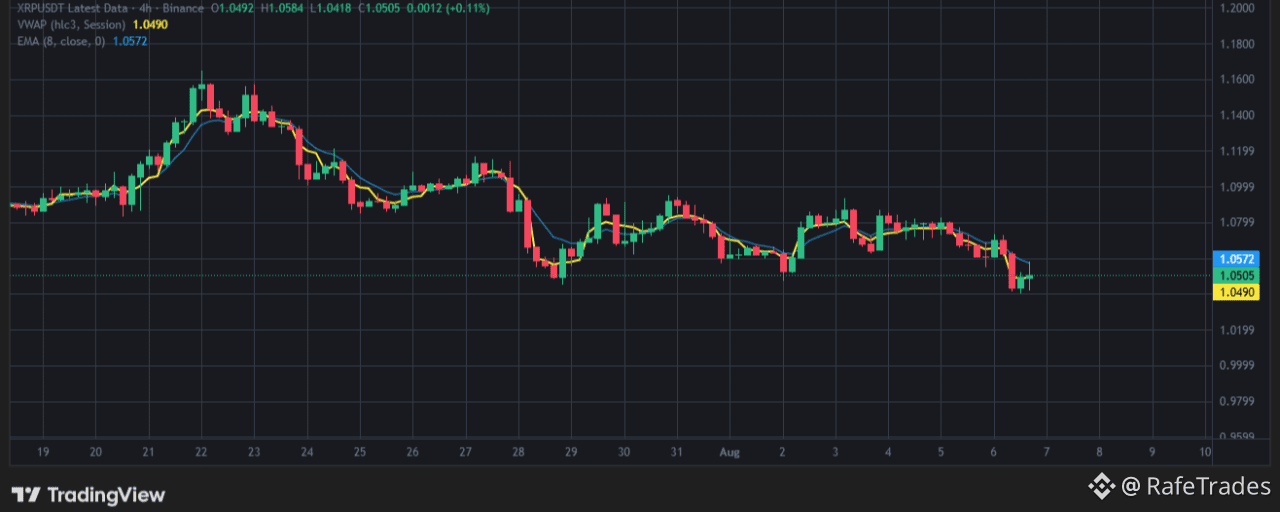Click the 1.2000 price axis label
This screenshot has width=1280, height=512.
(1237, 8)
